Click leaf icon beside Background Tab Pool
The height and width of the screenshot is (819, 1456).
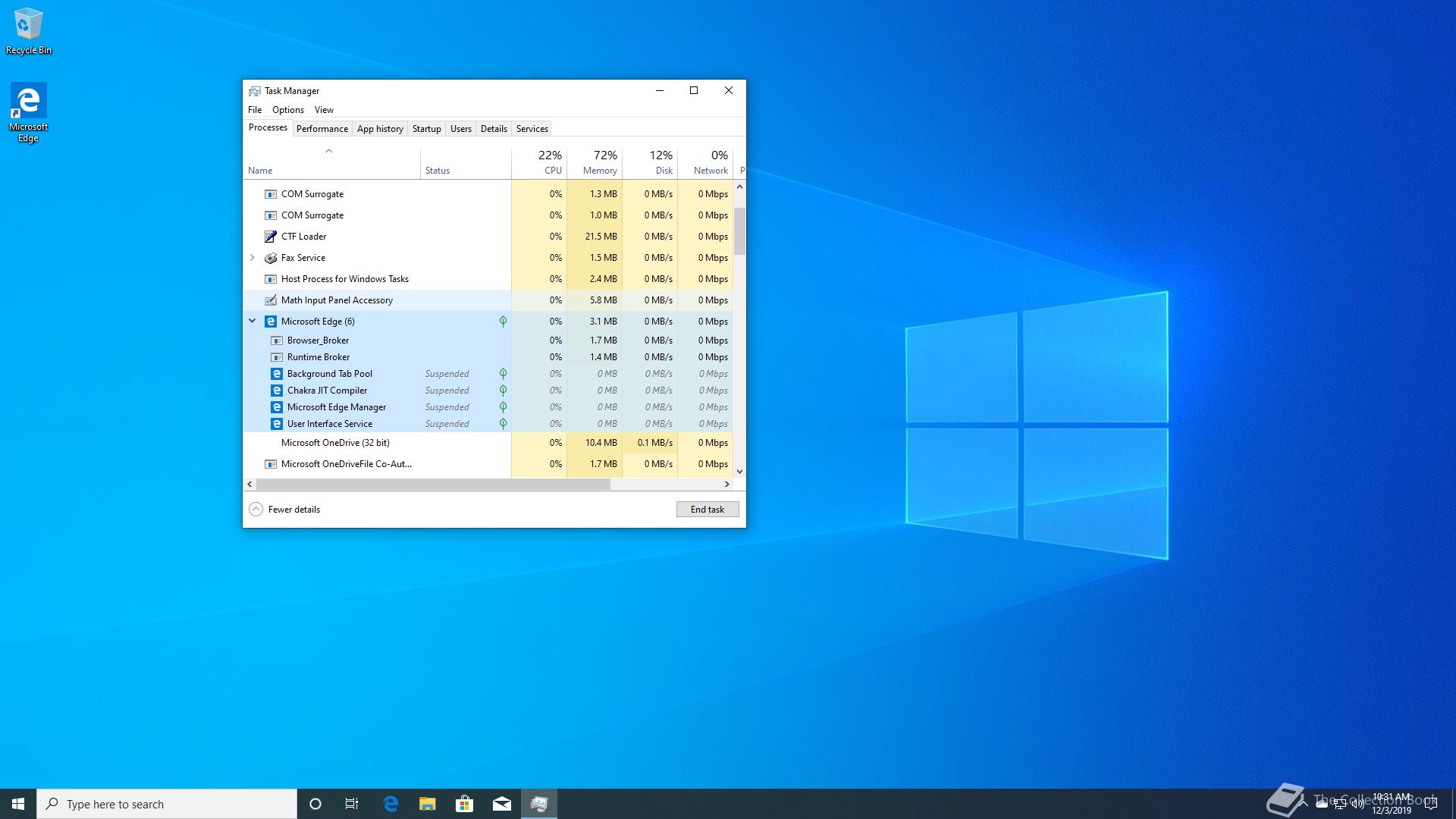coord(503,374)
